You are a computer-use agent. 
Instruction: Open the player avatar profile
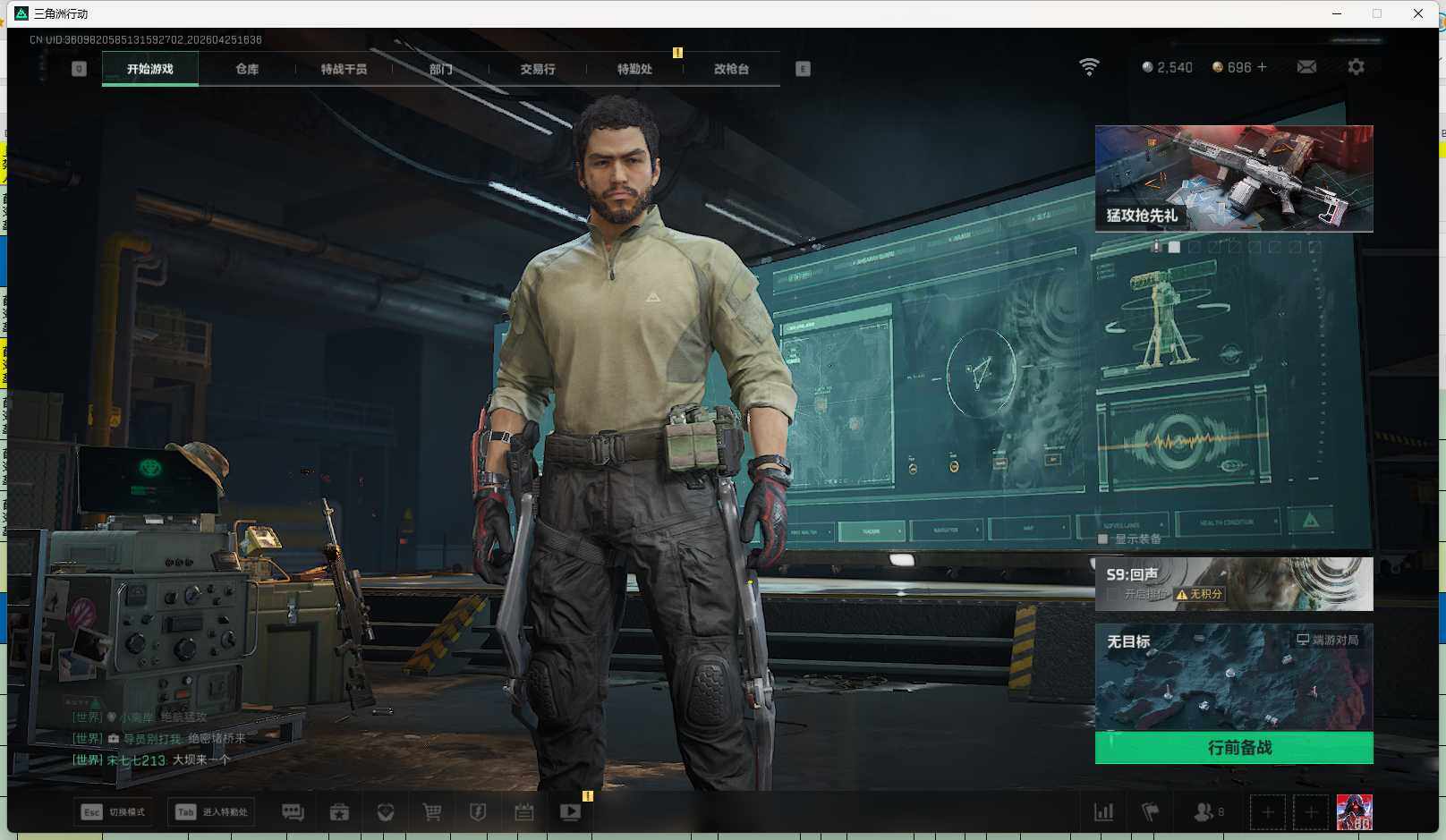[1354, 812]
